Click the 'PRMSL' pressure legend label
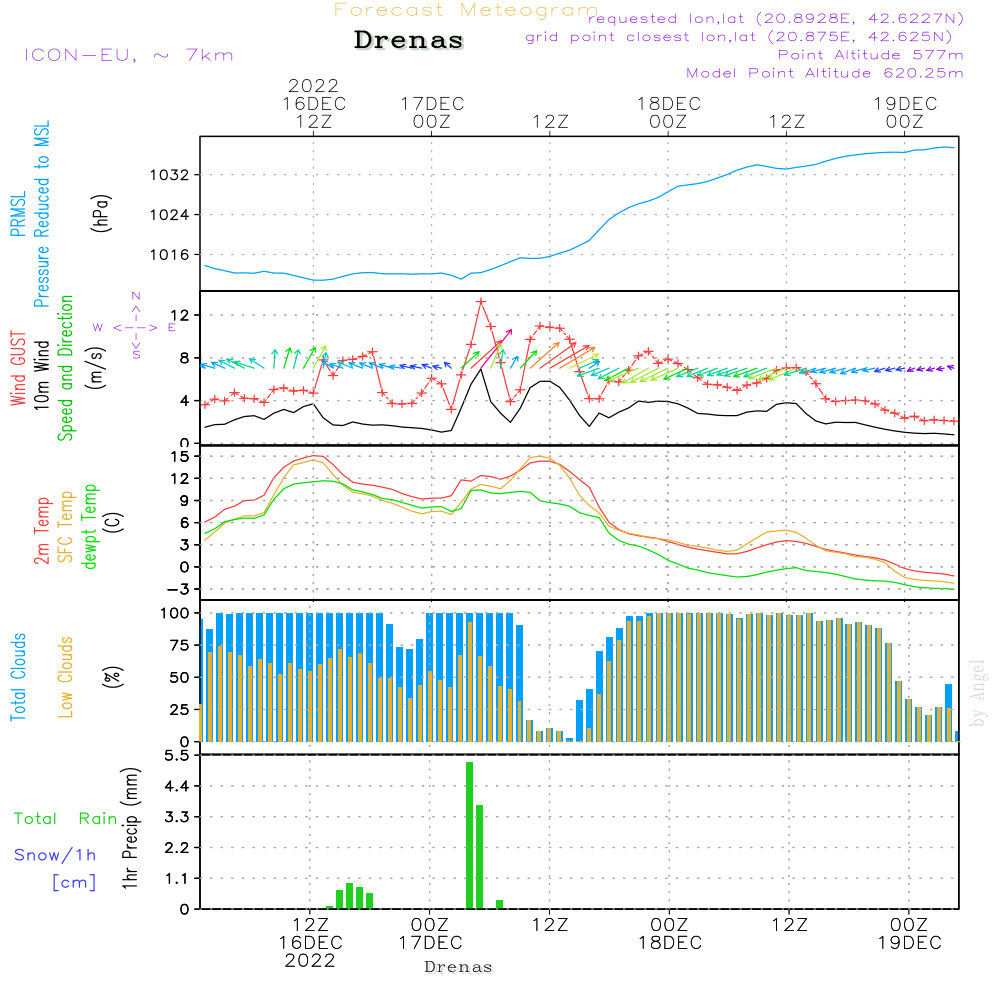The height and width of the screenshot is (1000, 1000). [x=18, y=214]
